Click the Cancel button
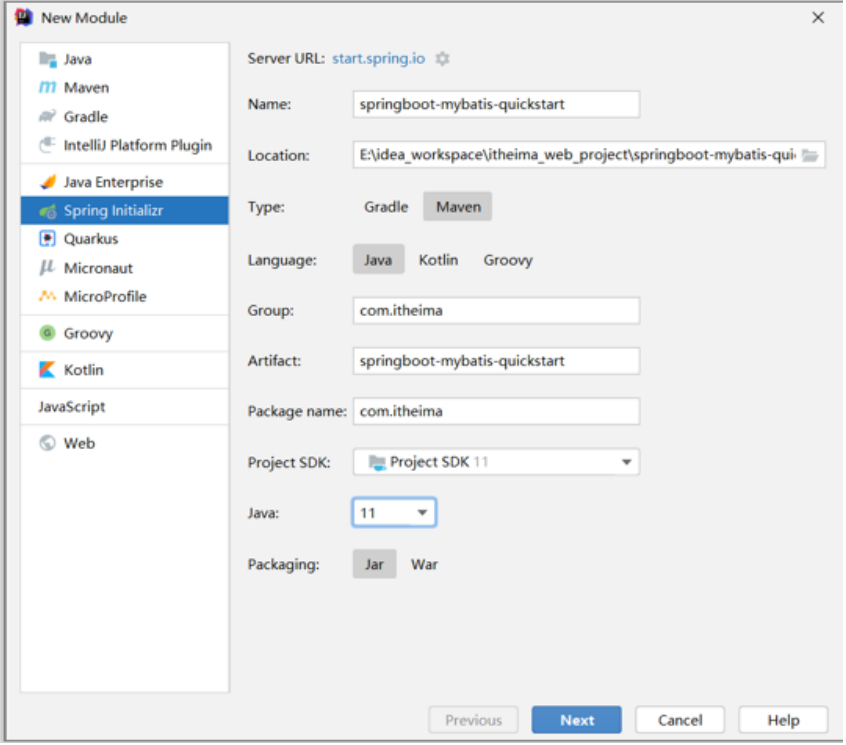This screenshot has width=846, height=745. point(680,721)
